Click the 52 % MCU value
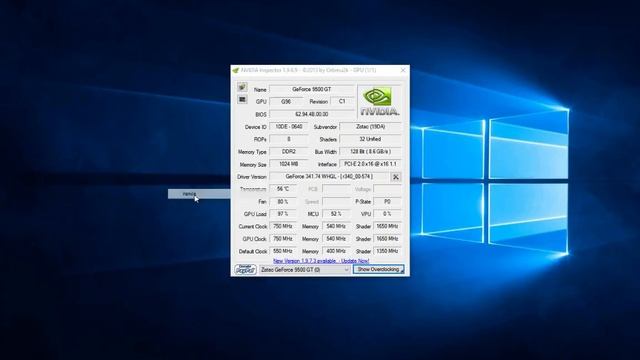The width and height of the screenshot is (640, 360). [x=336, y=214]
